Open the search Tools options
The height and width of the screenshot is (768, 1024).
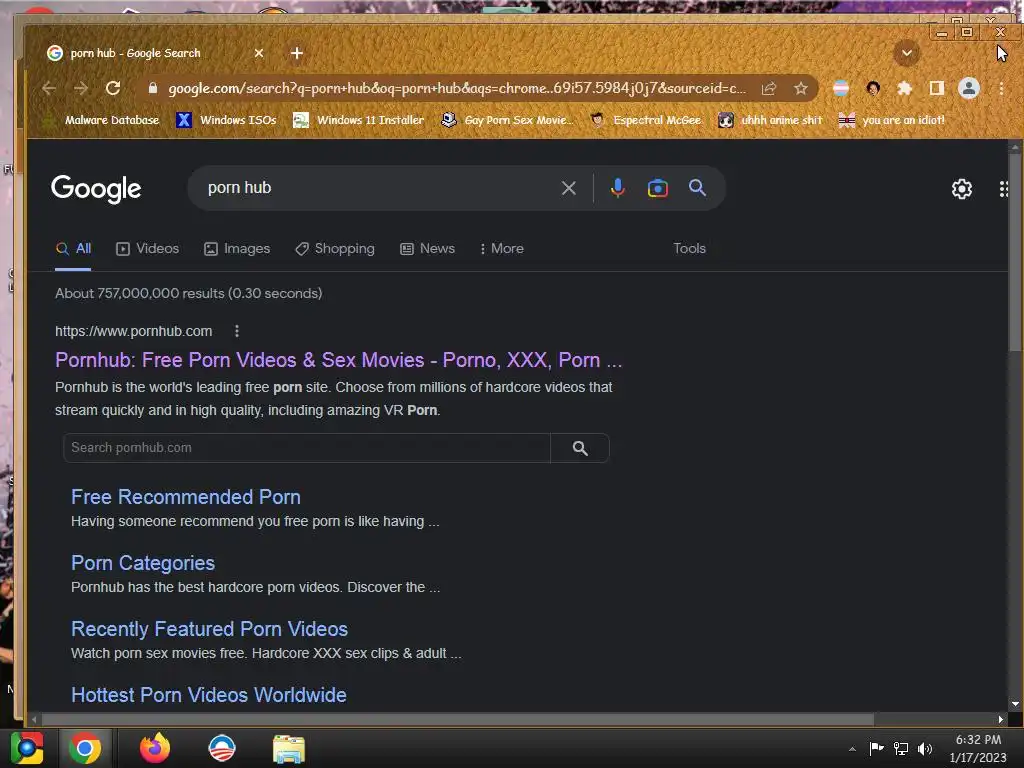coord(690,249)
